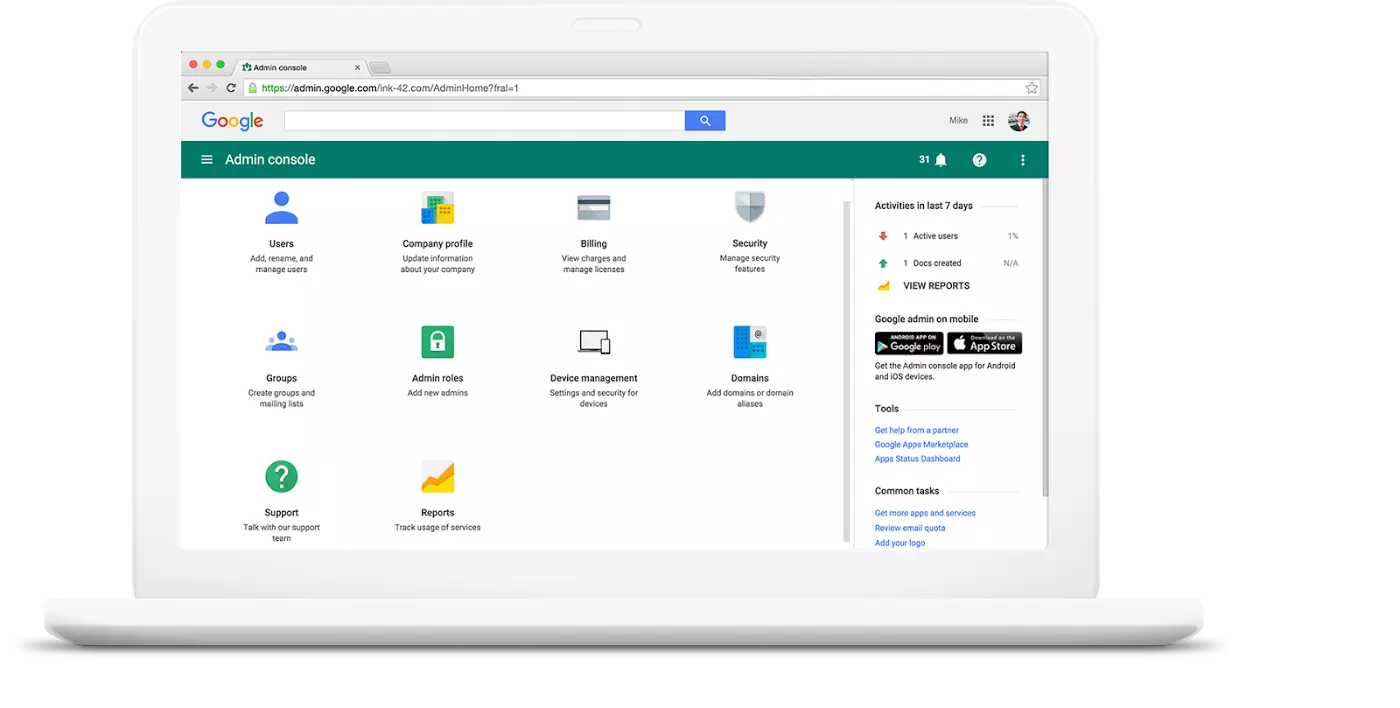Get the admin app on Google Play
Screen dimensions: 1400x708
pos(908,343)
